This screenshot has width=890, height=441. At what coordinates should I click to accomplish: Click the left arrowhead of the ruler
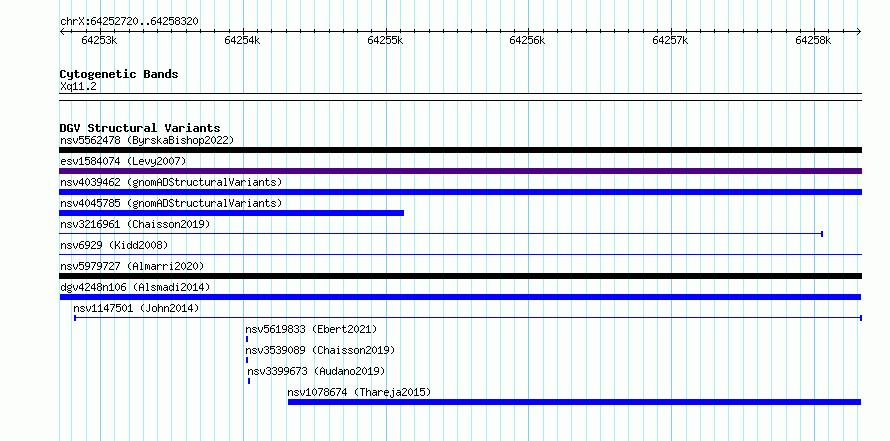coord(62,31)
